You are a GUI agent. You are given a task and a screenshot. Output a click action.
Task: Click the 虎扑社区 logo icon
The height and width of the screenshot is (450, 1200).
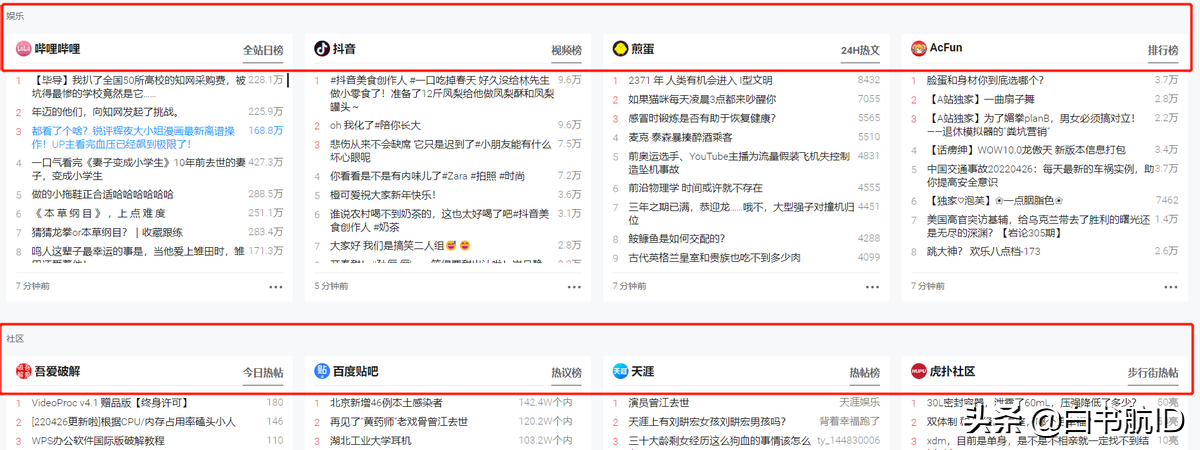(x=919, y=371)
